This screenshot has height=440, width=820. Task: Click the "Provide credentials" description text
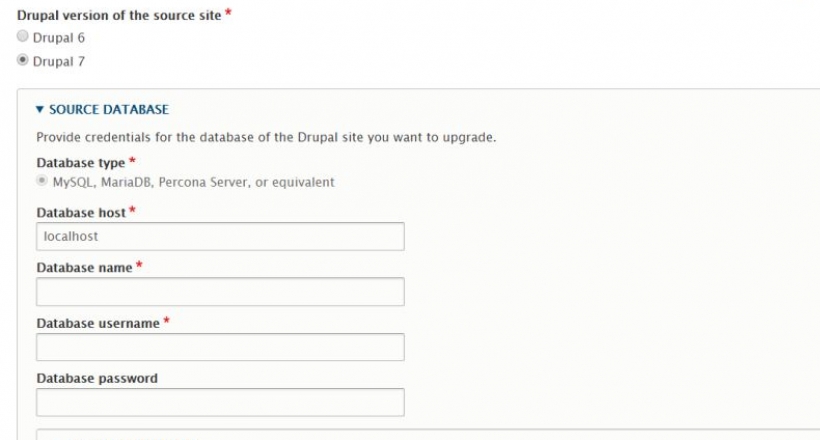click(266, 137)
